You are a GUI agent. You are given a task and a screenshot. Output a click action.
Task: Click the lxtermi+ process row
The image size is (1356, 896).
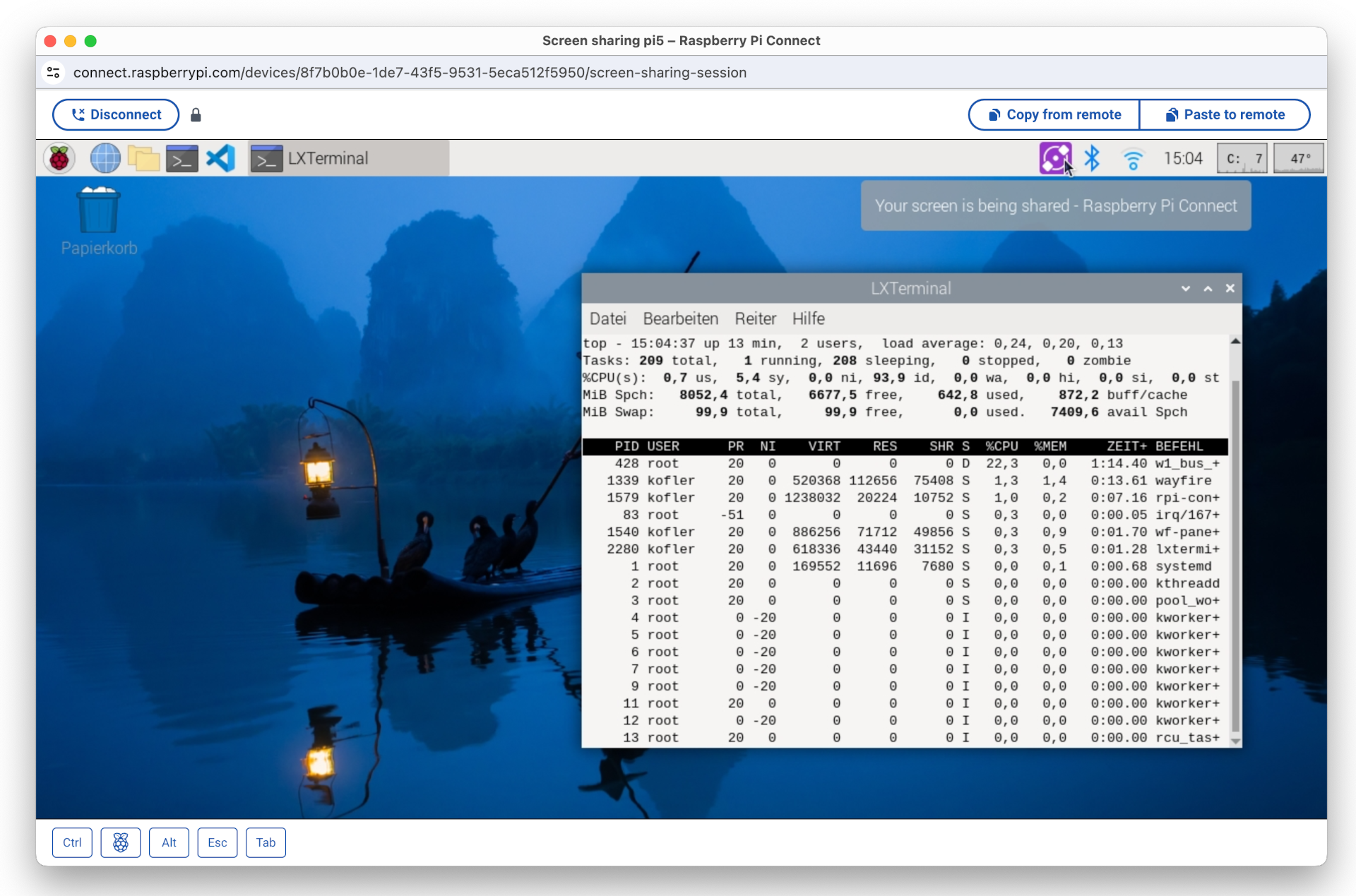(905, 549)
